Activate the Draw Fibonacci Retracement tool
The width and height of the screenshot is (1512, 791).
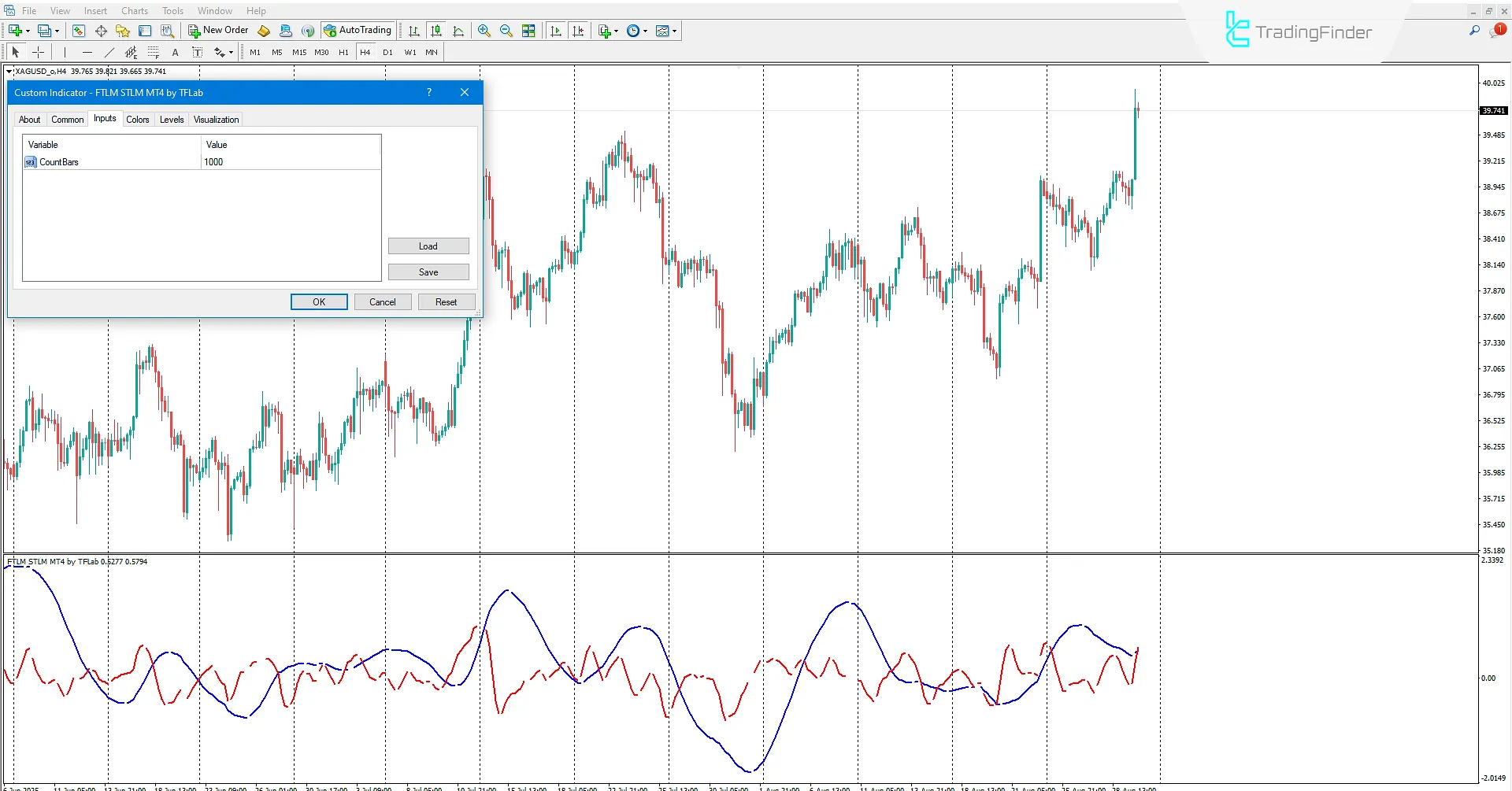[x=154, y=52]
